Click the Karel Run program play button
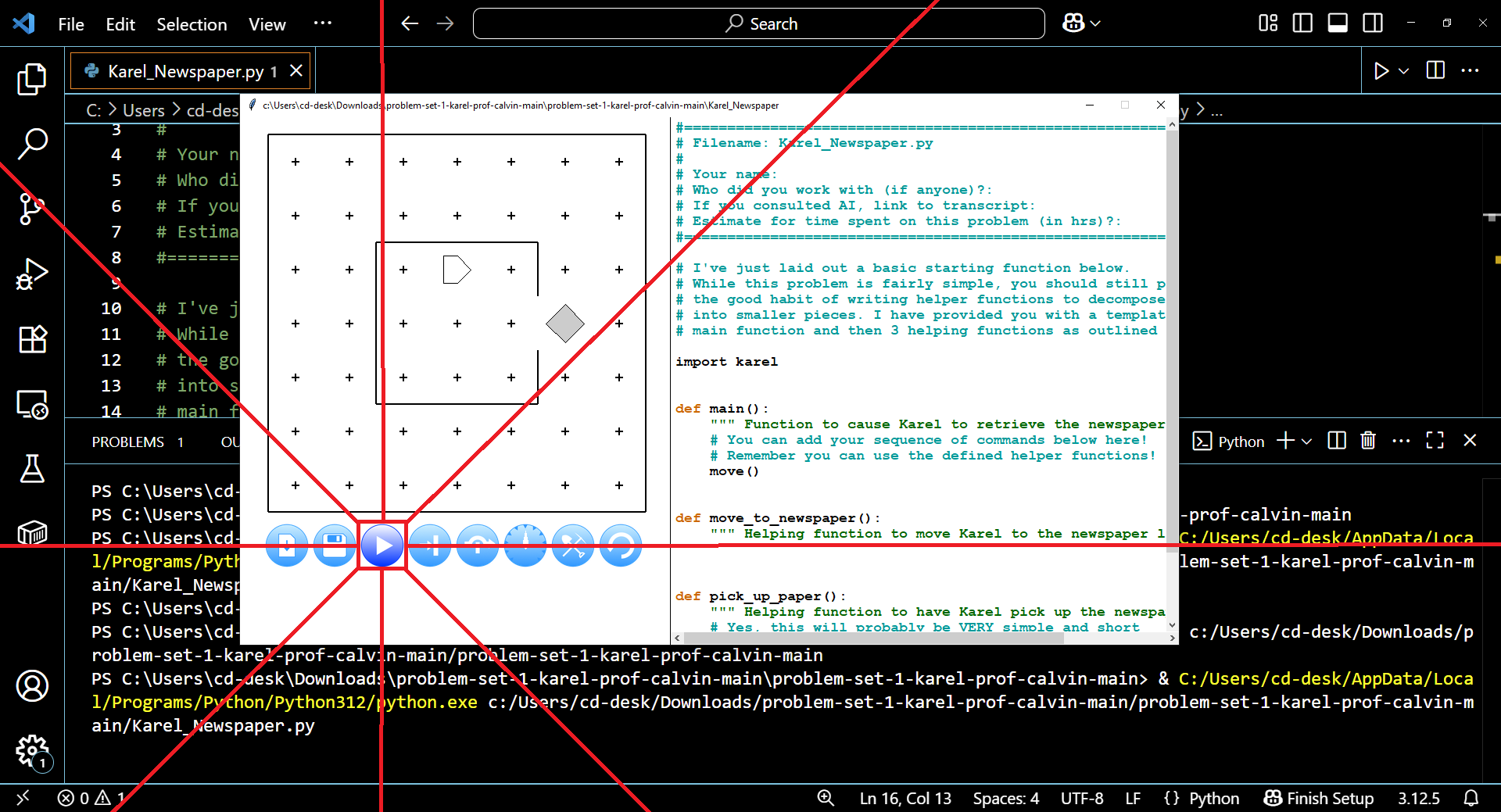This screenshot has height=812, width=1501. tap(382, 546)
